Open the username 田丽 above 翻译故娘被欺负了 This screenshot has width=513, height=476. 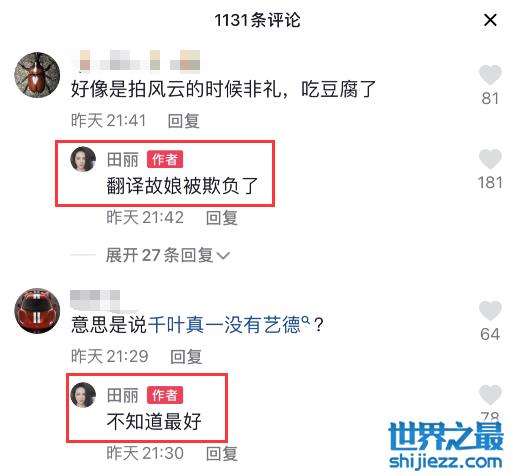click(x=122, y=160)
